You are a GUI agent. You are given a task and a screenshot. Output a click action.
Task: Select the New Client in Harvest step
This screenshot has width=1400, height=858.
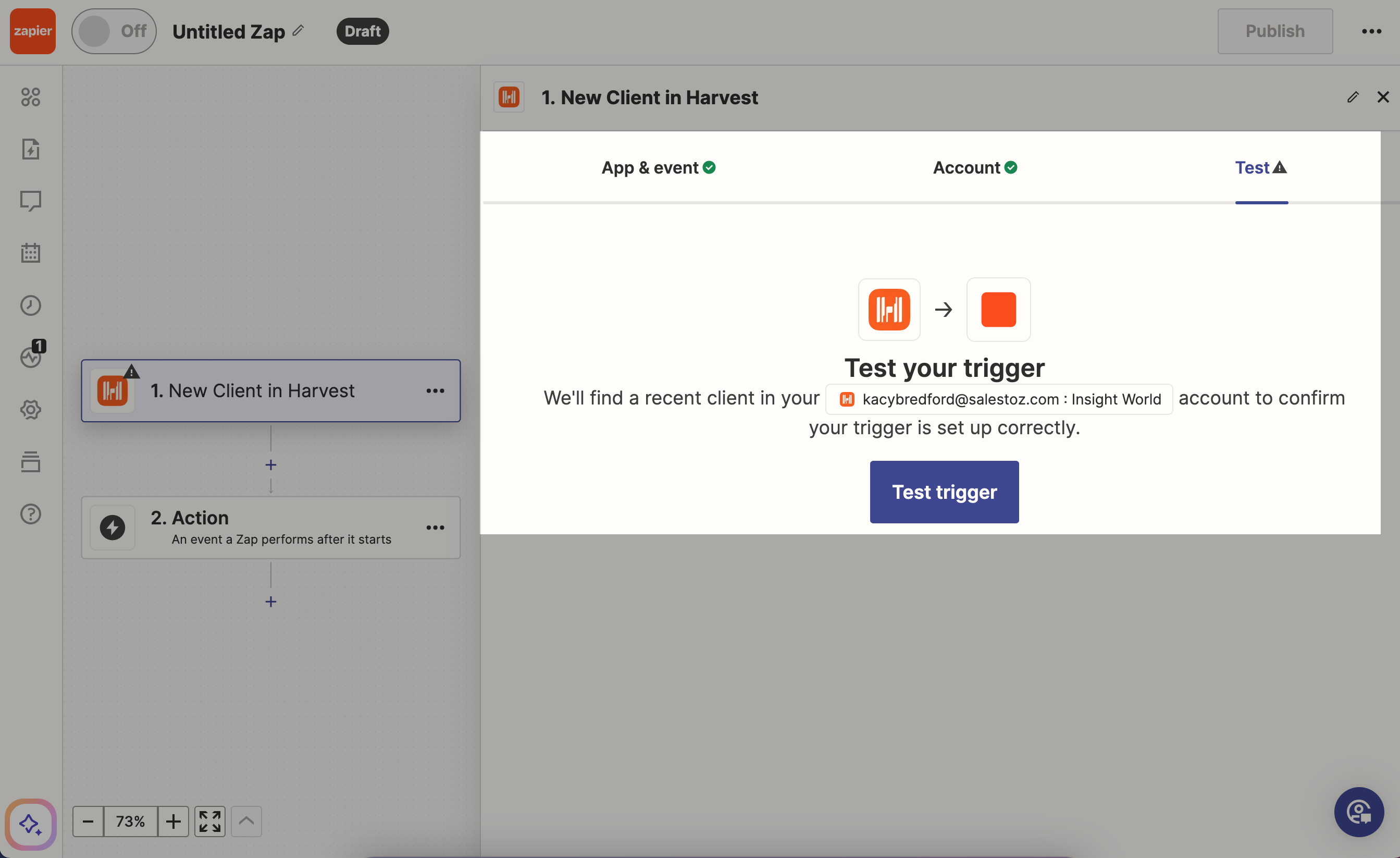(x=270, y=390)
